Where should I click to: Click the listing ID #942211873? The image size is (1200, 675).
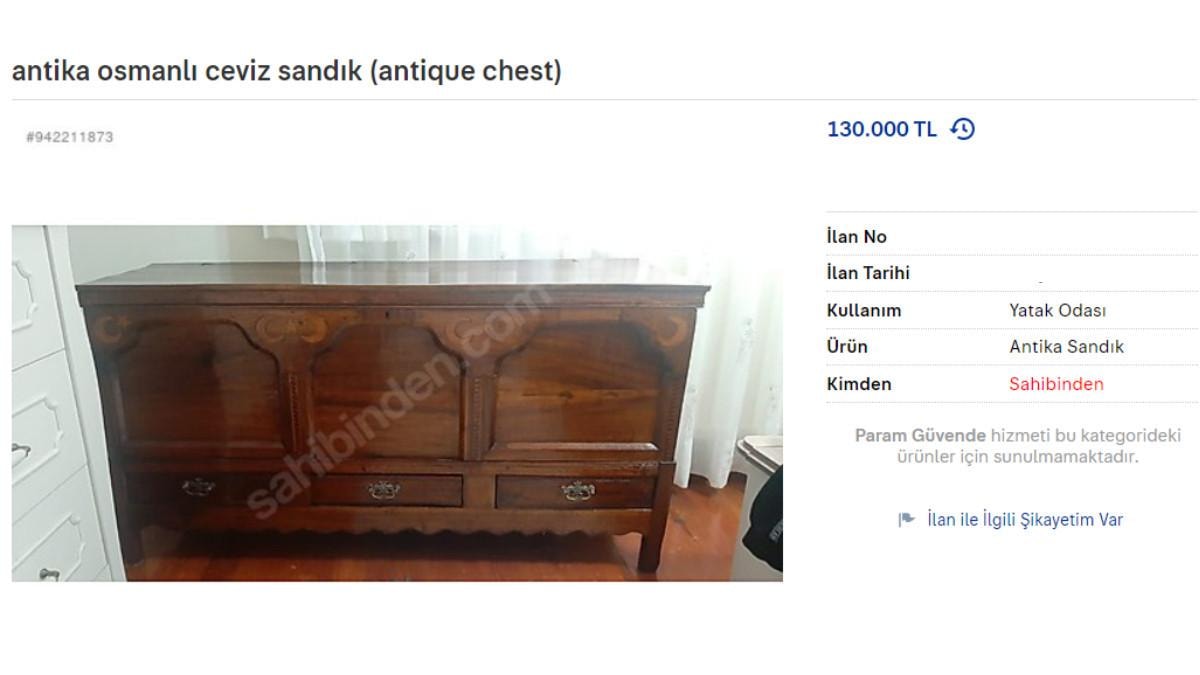tap(70, 137)
